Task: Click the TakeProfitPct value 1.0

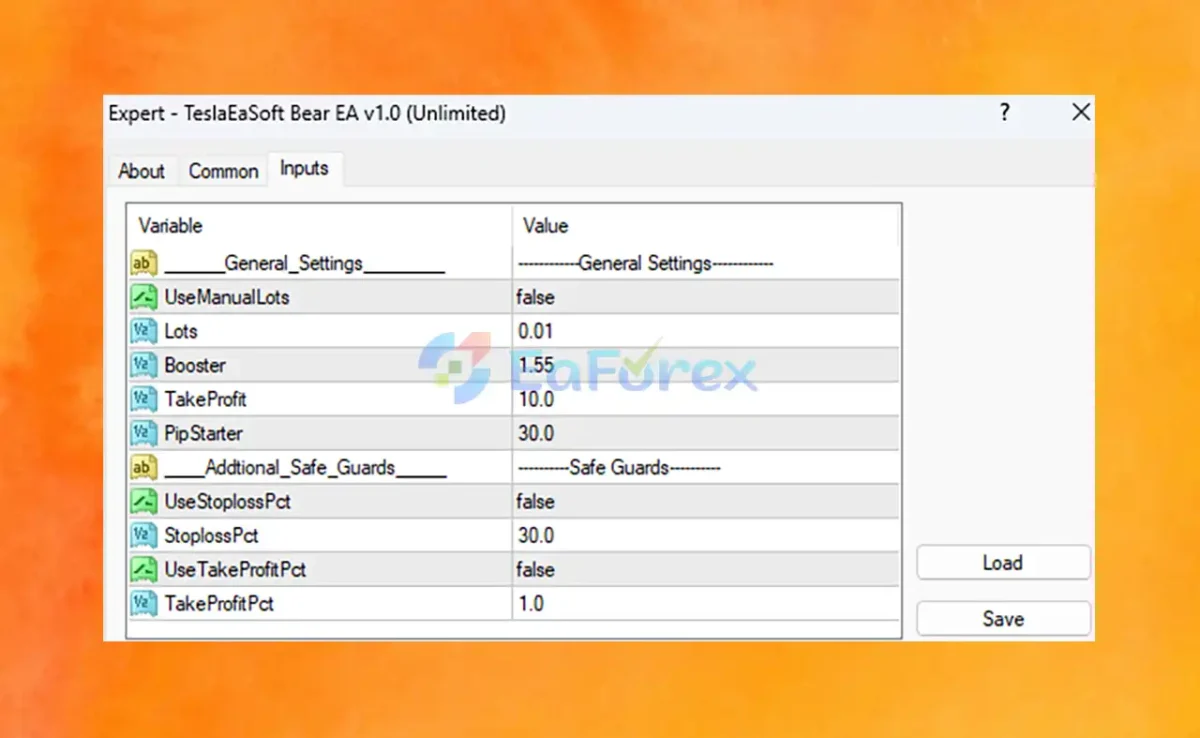Action: click(x=531, y=603)
